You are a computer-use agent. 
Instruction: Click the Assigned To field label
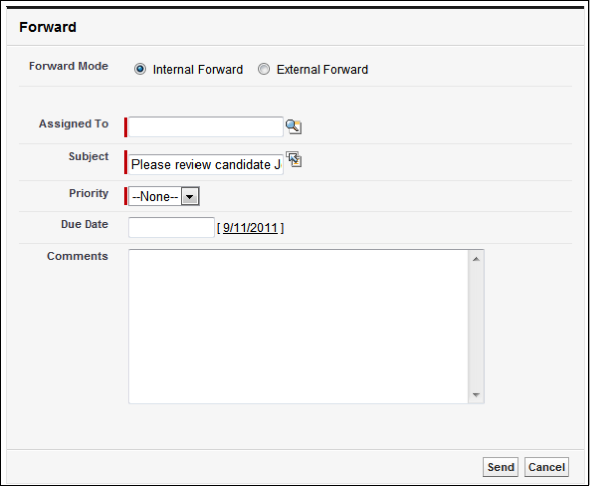click(74, 124)
